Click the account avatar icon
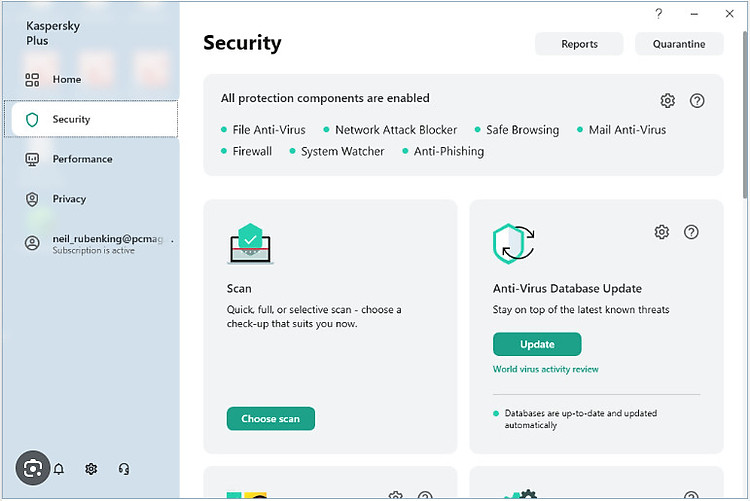750x501 pixels. [32, 243]
